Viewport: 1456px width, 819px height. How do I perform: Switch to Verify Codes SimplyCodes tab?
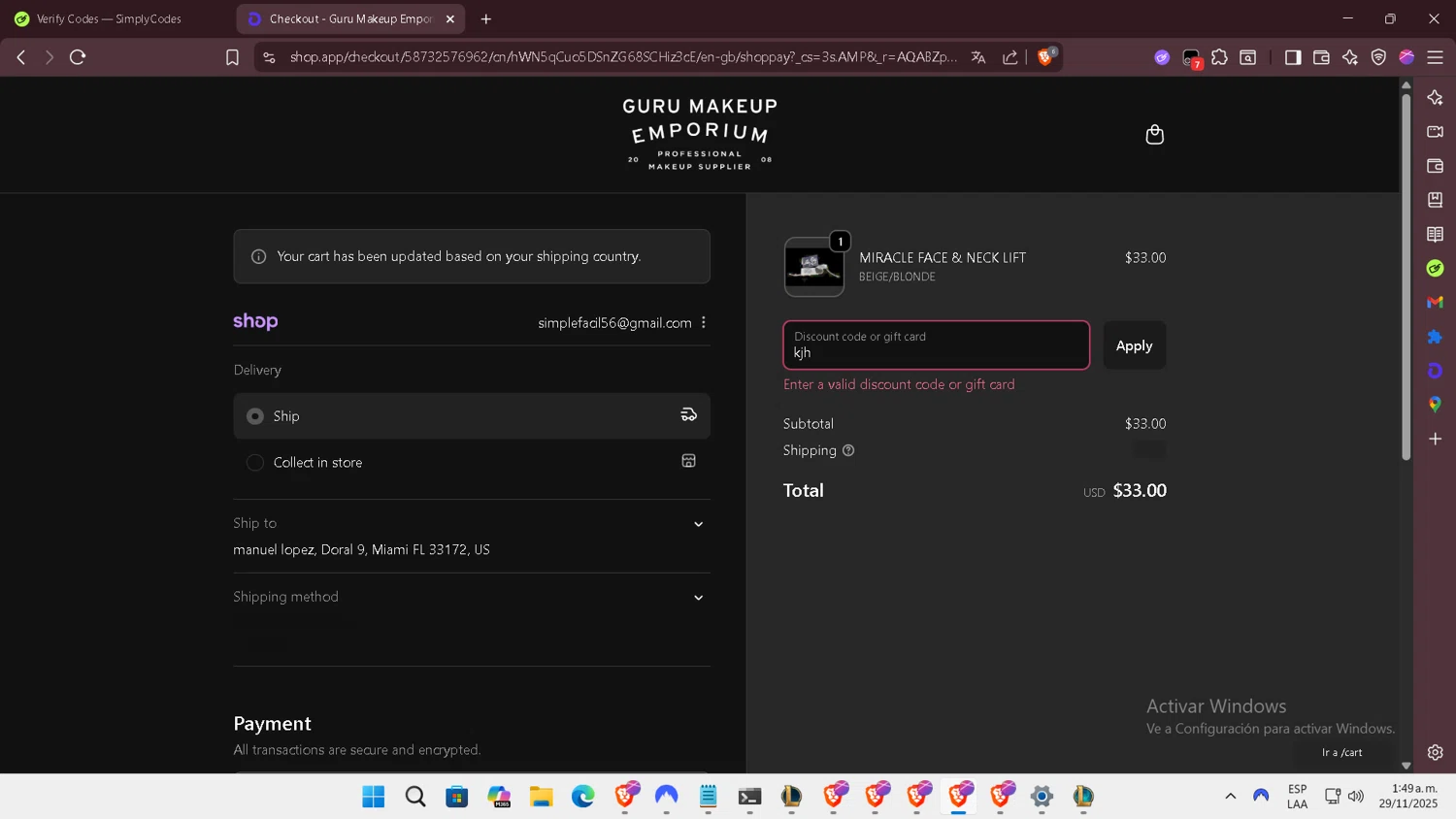click(109, 18)
